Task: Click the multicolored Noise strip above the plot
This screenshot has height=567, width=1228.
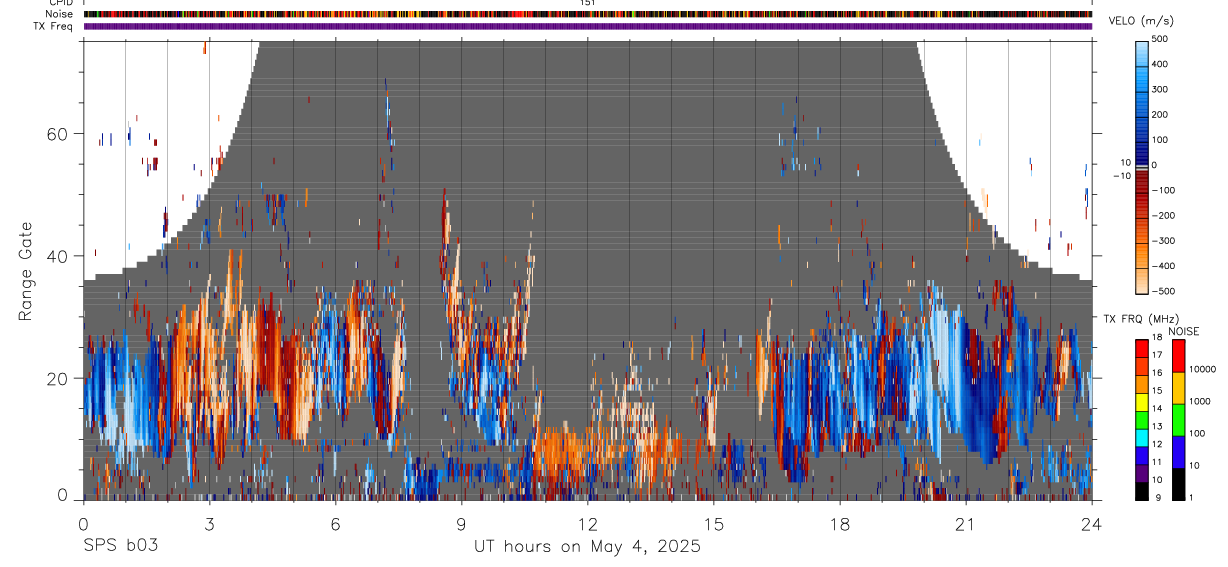Action: (x=588, y=14)
